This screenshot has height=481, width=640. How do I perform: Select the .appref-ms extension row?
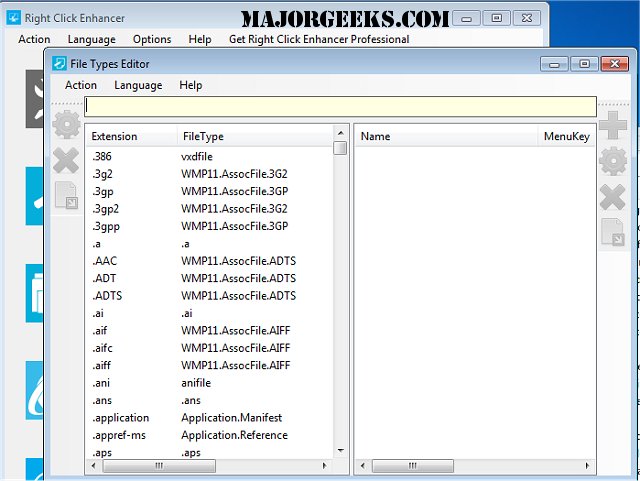[x=210, y=435]
